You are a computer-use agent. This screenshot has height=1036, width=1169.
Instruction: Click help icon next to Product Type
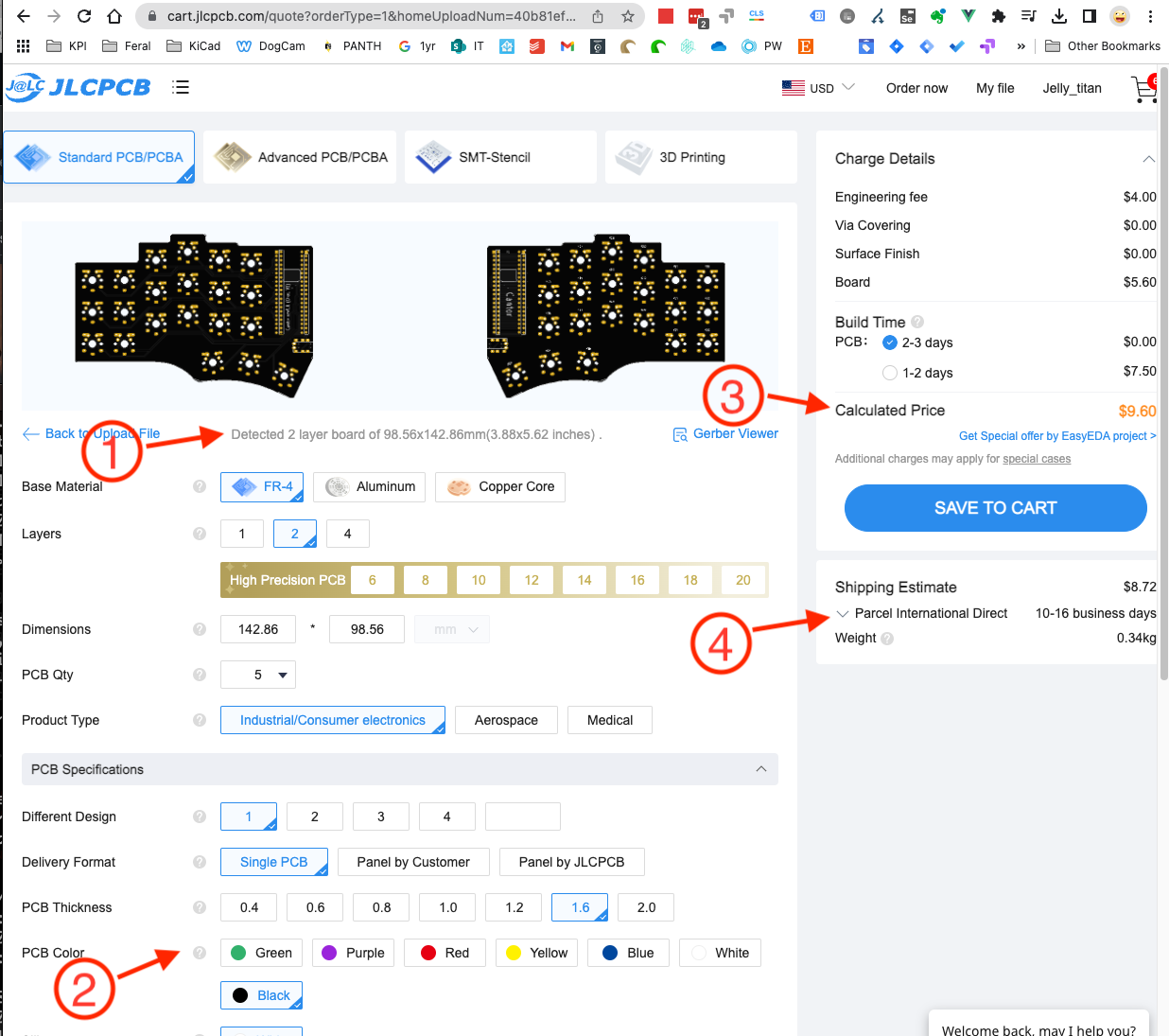pos(200,720)
